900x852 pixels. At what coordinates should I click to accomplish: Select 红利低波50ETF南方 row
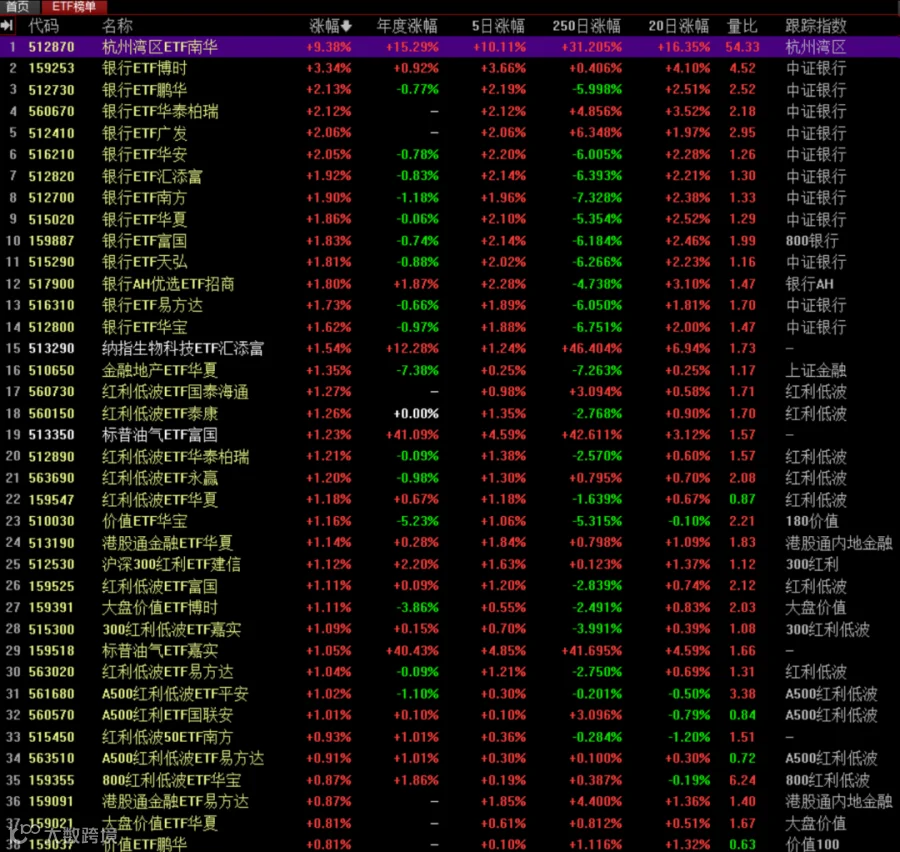450,737
